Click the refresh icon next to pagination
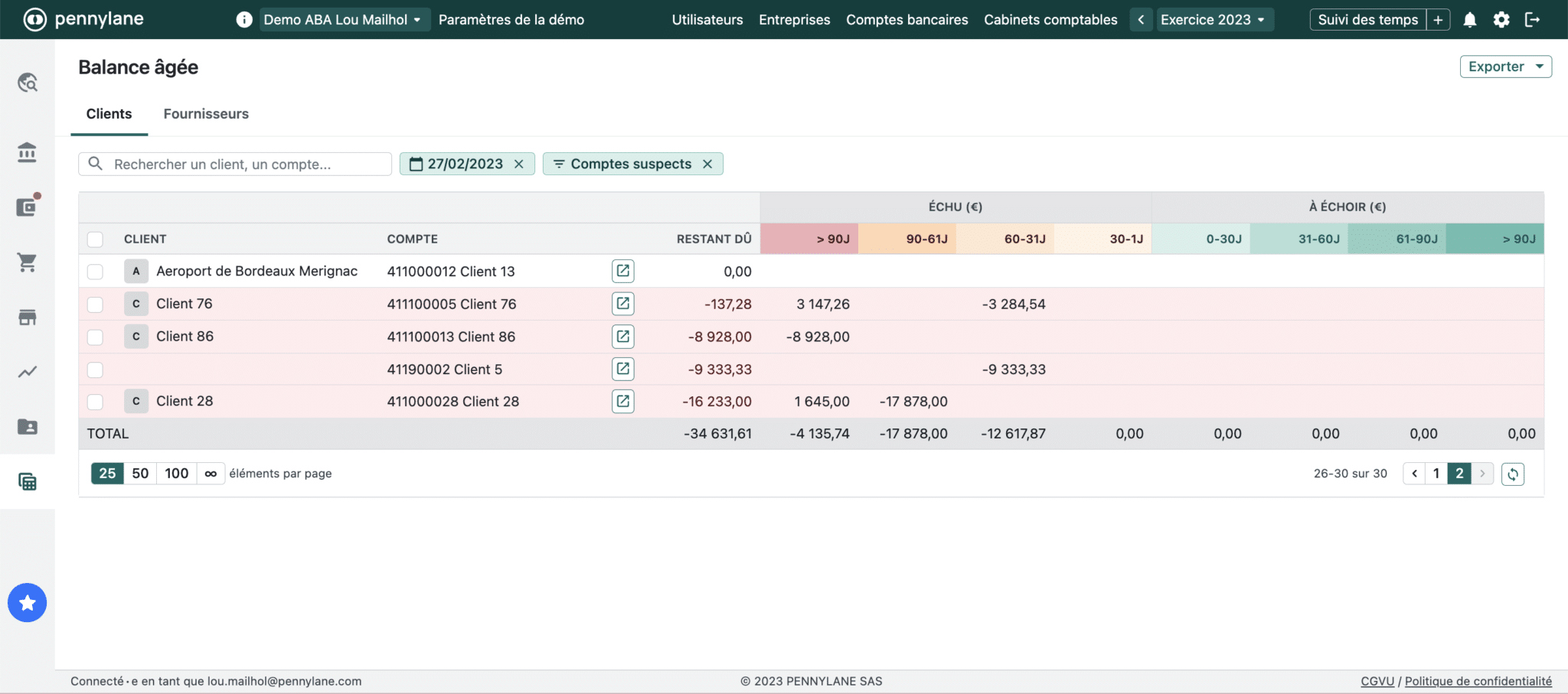This screenshot has width=1568, height=694. pos(1512,474)
